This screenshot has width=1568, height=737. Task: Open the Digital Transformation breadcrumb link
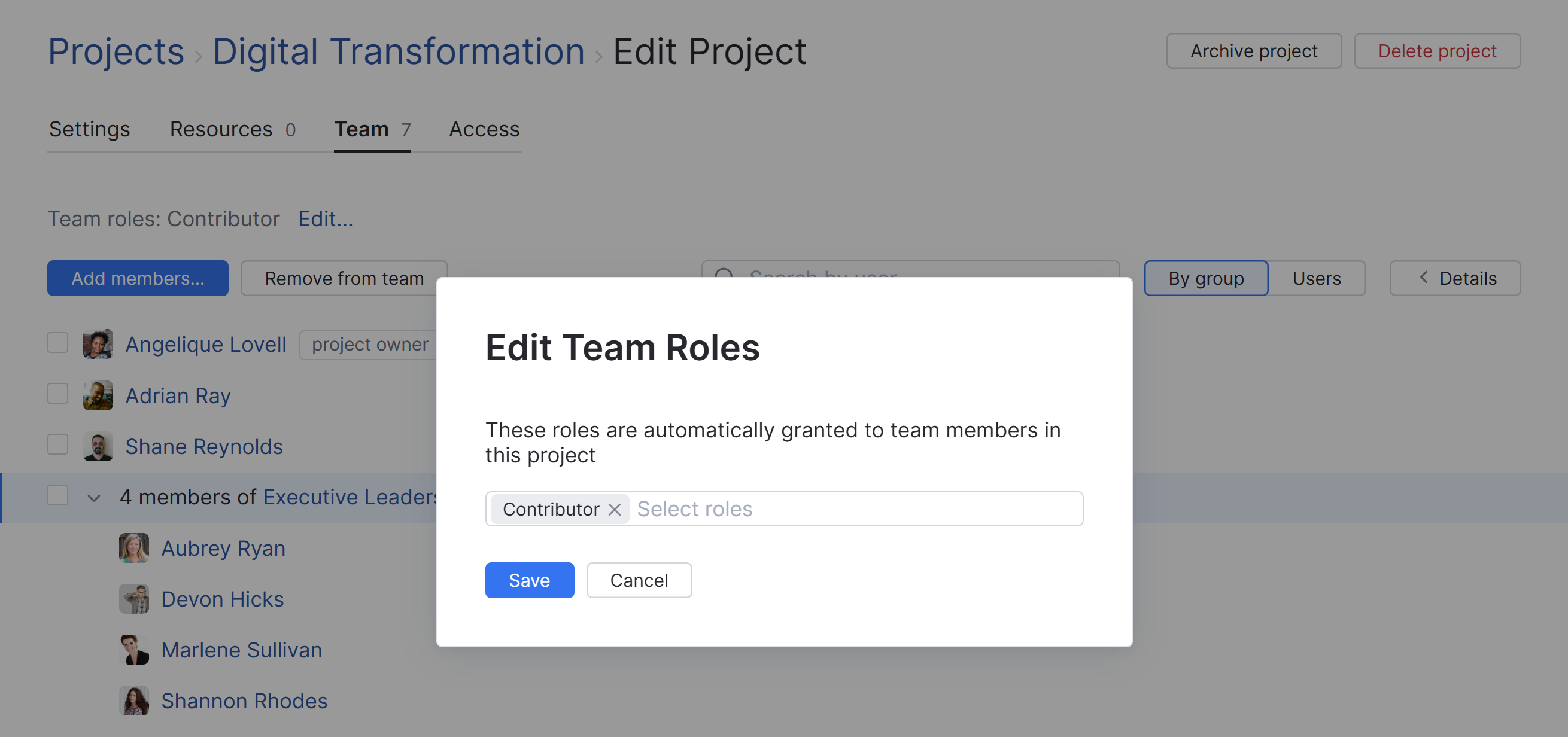click(x=398, y=51)
